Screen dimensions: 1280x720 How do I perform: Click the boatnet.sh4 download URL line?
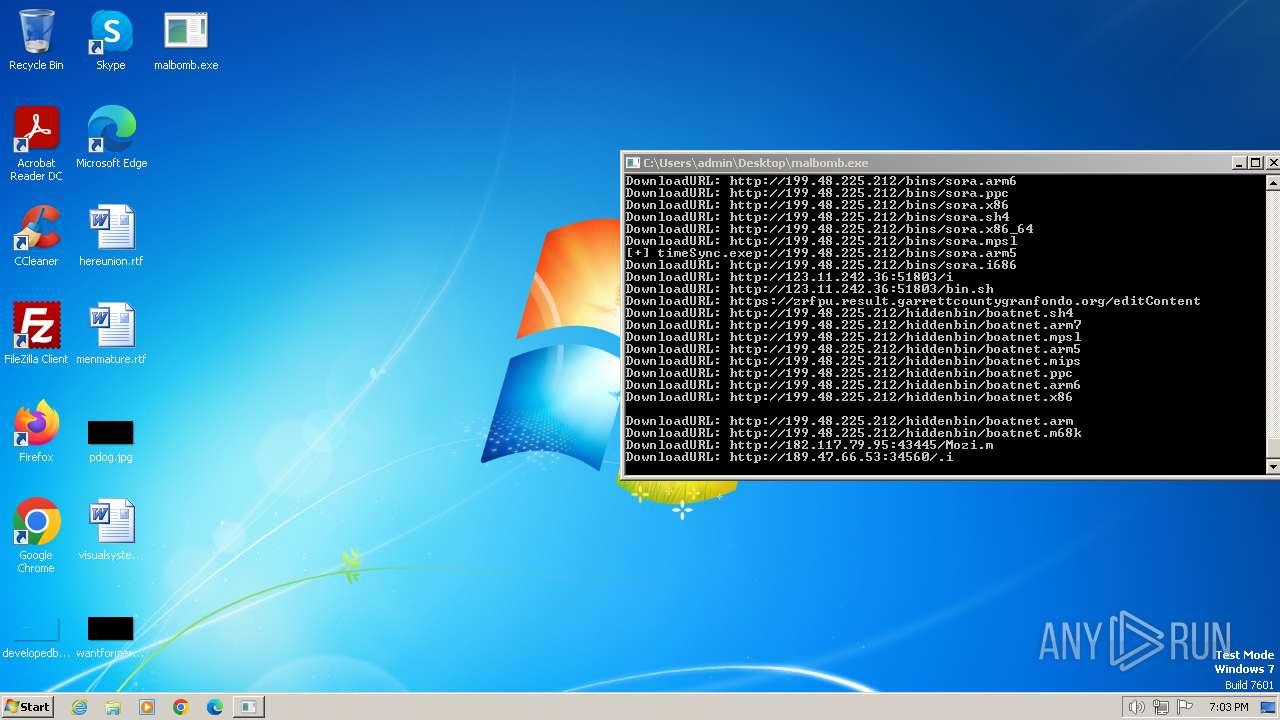[x=849, y=313]
